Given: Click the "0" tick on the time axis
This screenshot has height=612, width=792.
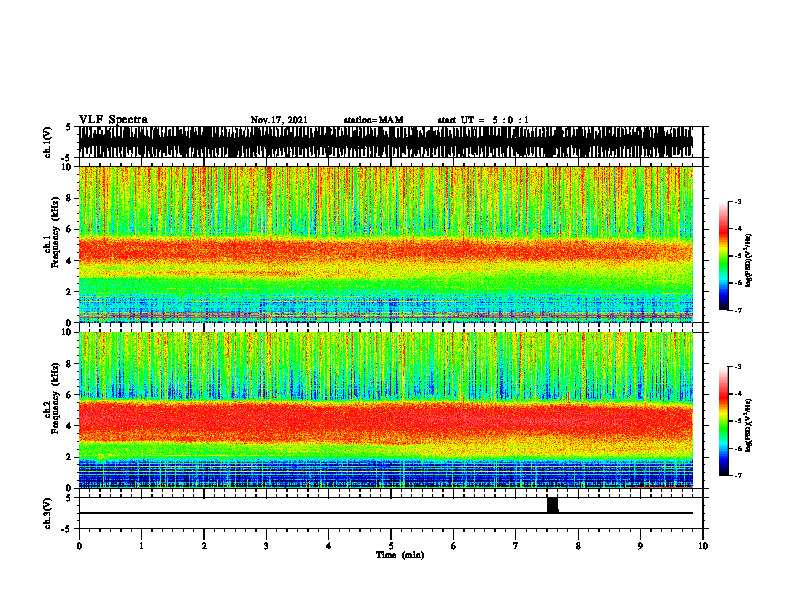Looking at the screenshot, I should click(x=79, y=546).
